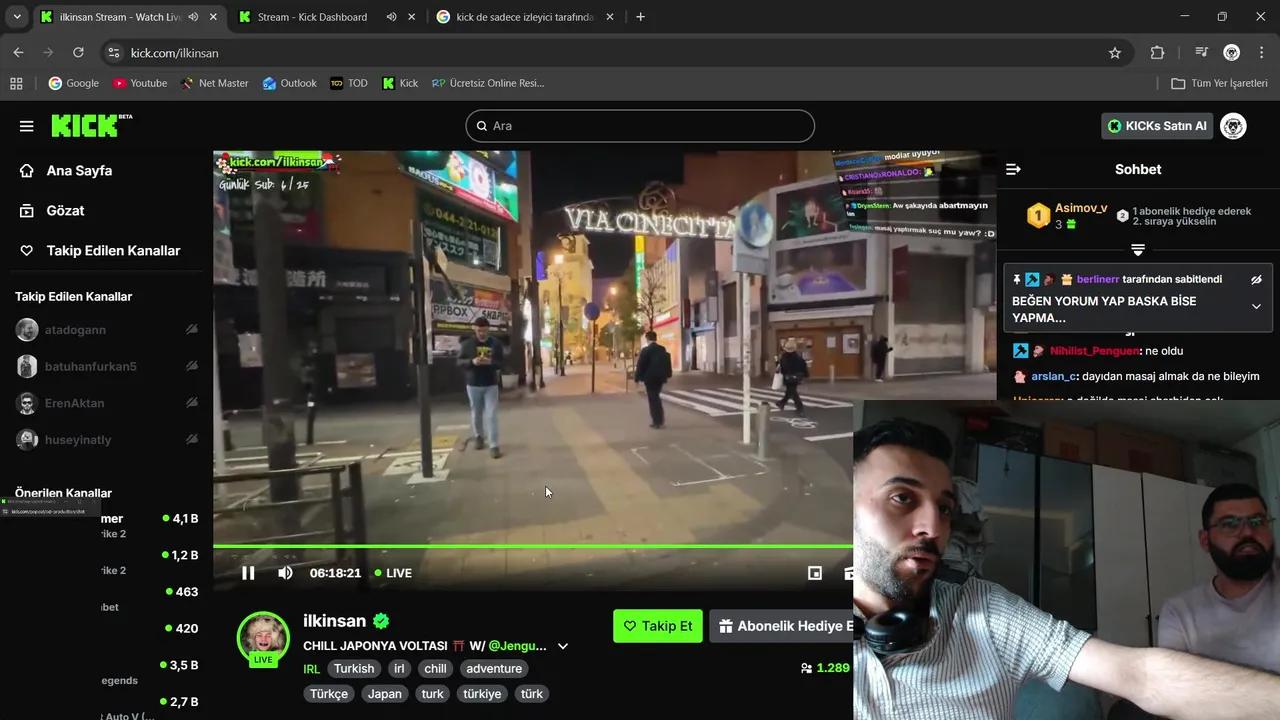Open ilkinsan channel avatar
The height and width of the screenshot is (720, 1280).
(x=263, y=638)
